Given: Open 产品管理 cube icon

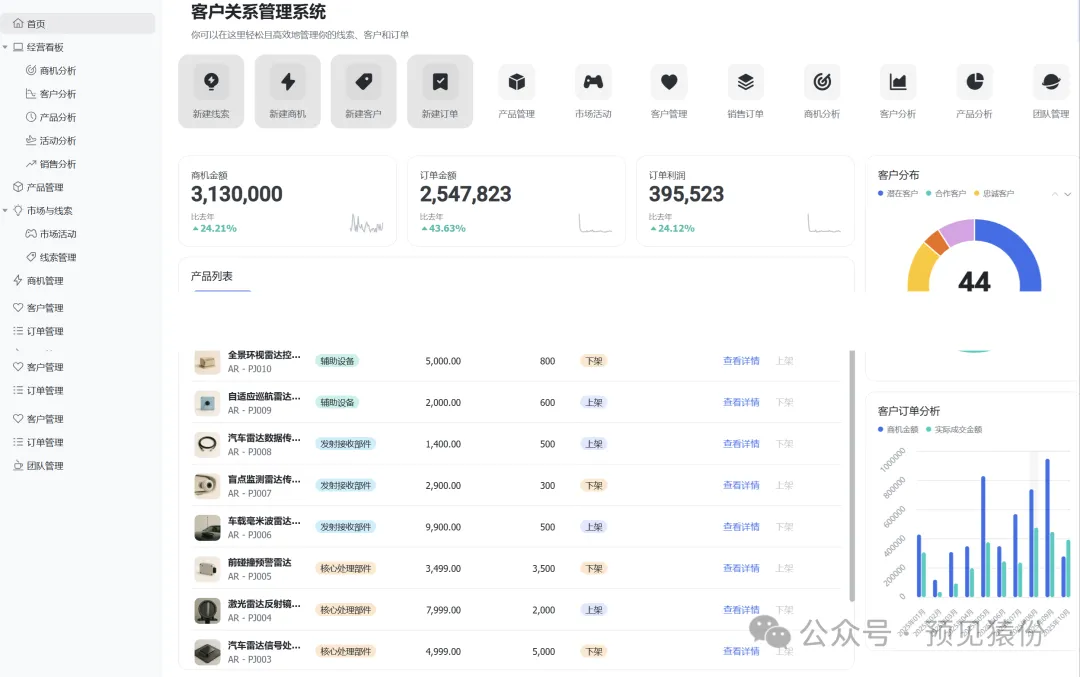Looking at the screenshot, I should coord(517,82).
